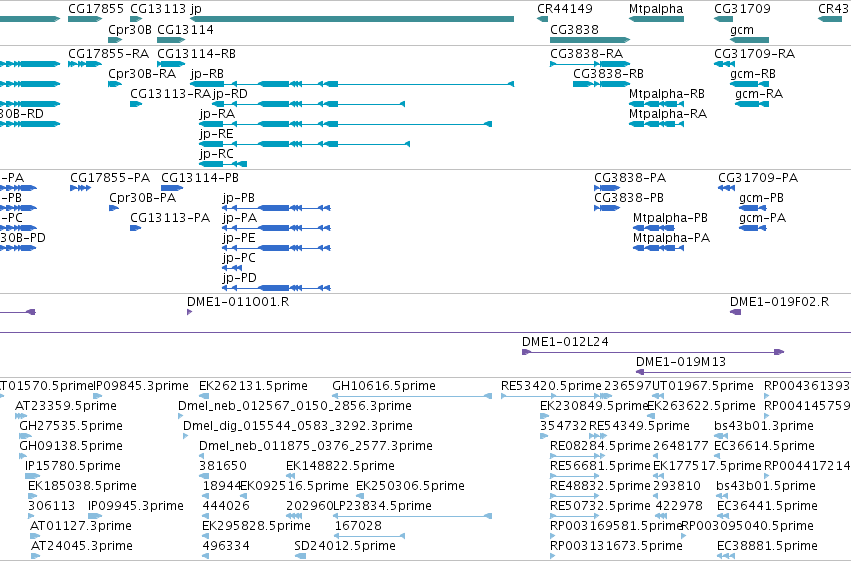Select EST EK262131.5prime

point(204,396)
